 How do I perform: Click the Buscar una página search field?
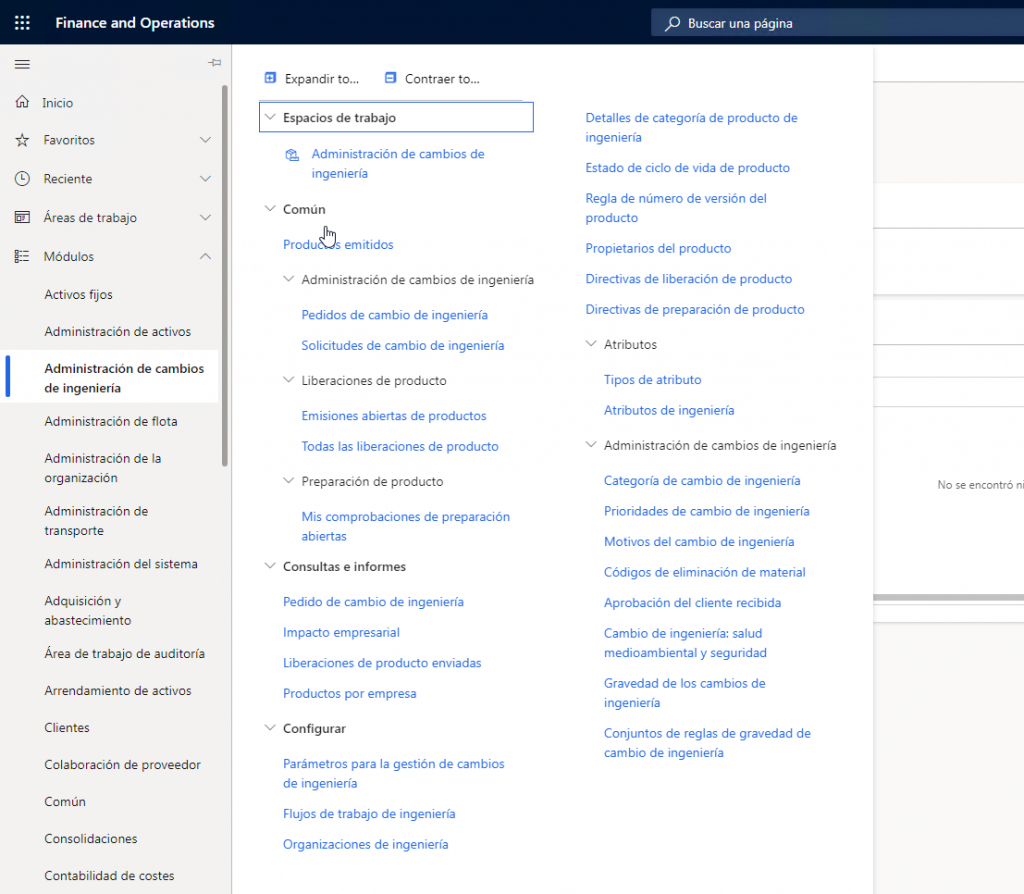[x=840, y=23]
